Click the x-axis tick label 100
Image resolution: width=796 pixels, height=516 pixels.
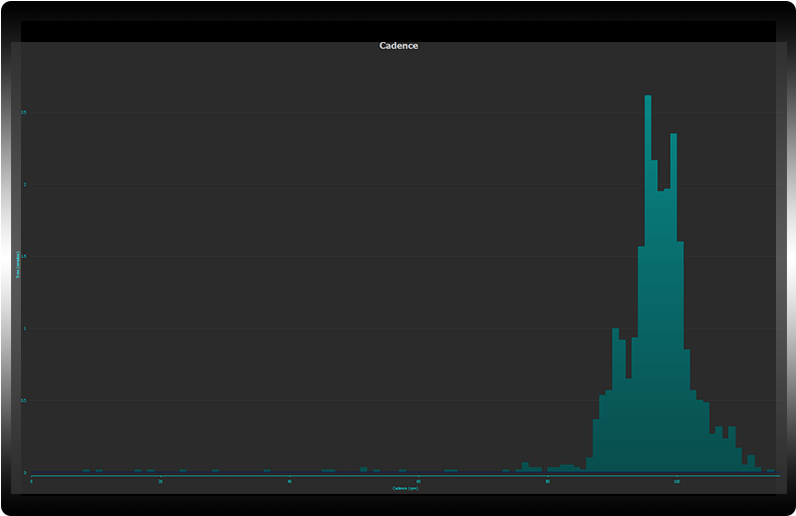point(677,481)
